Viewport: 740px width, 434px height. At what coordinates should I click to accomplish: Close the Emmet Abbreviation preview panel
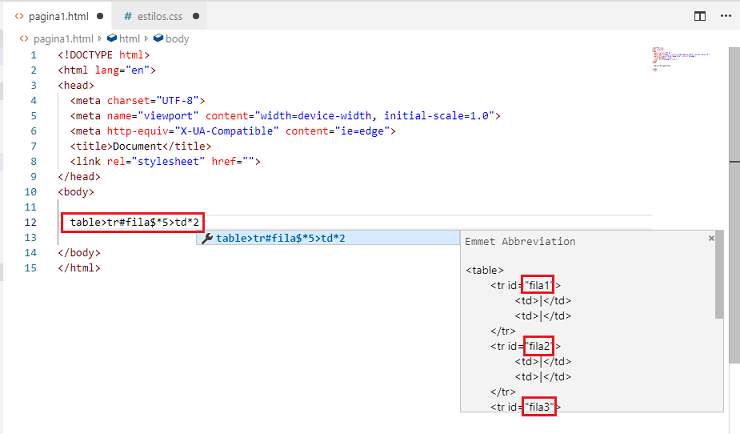(x=711, y=238)
